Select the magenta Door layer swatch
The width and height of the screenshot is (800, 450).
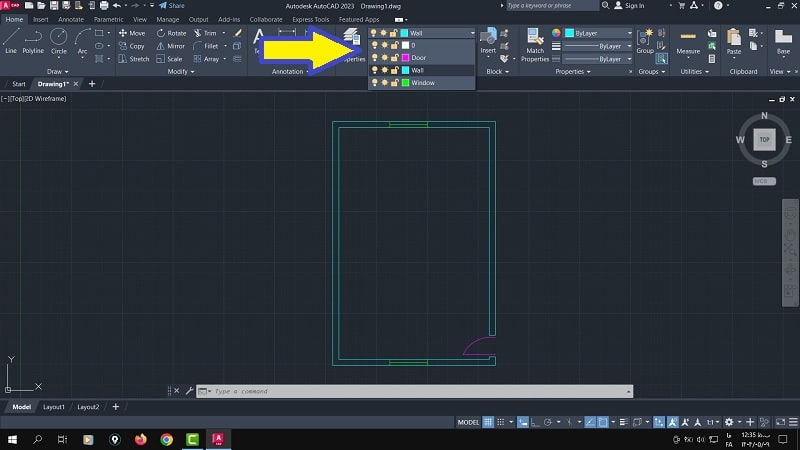pyautogui.click(x=406, y=58)
